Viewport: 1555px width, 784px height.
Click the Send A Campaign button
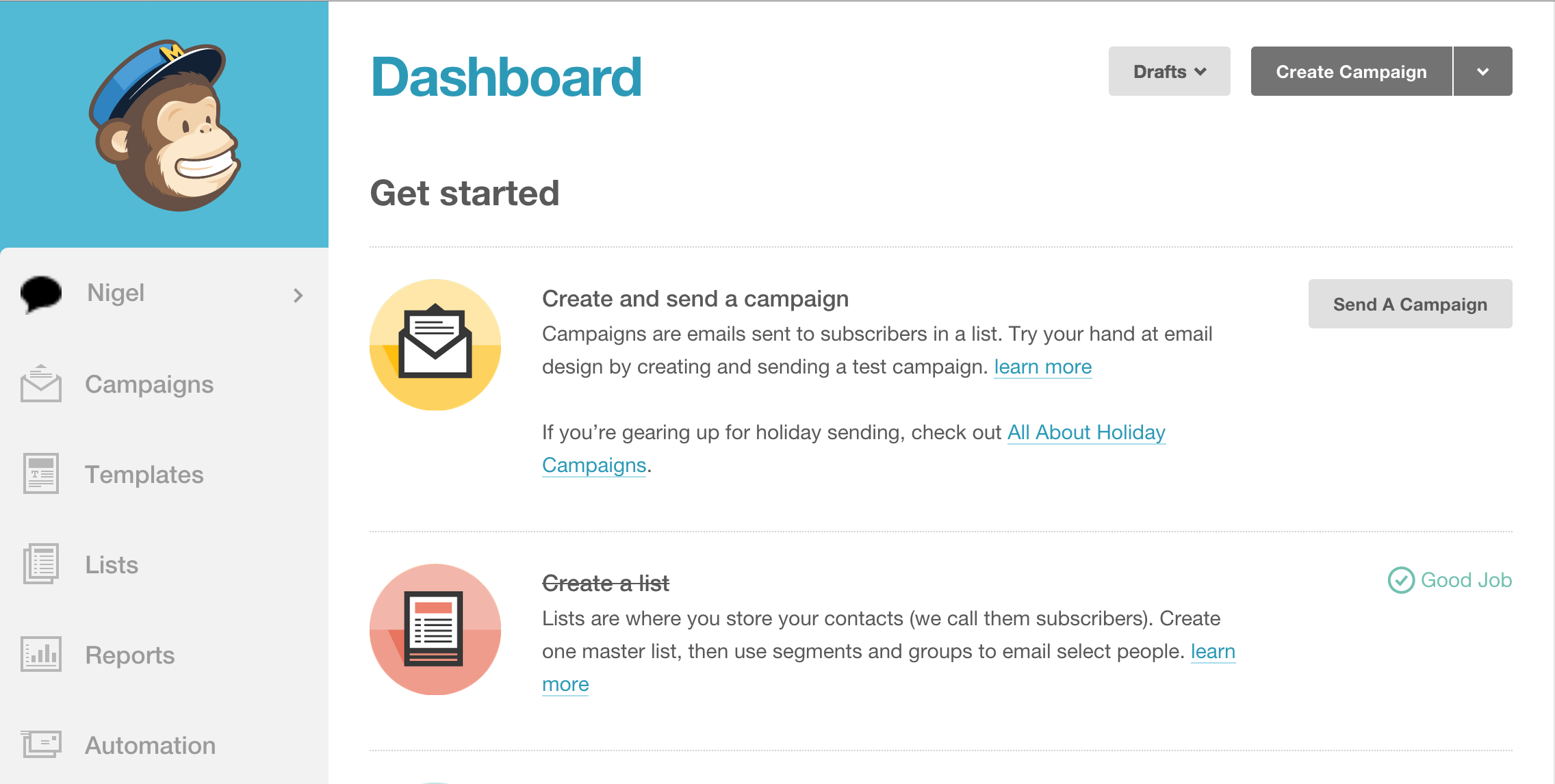[x=1410, y=304]
